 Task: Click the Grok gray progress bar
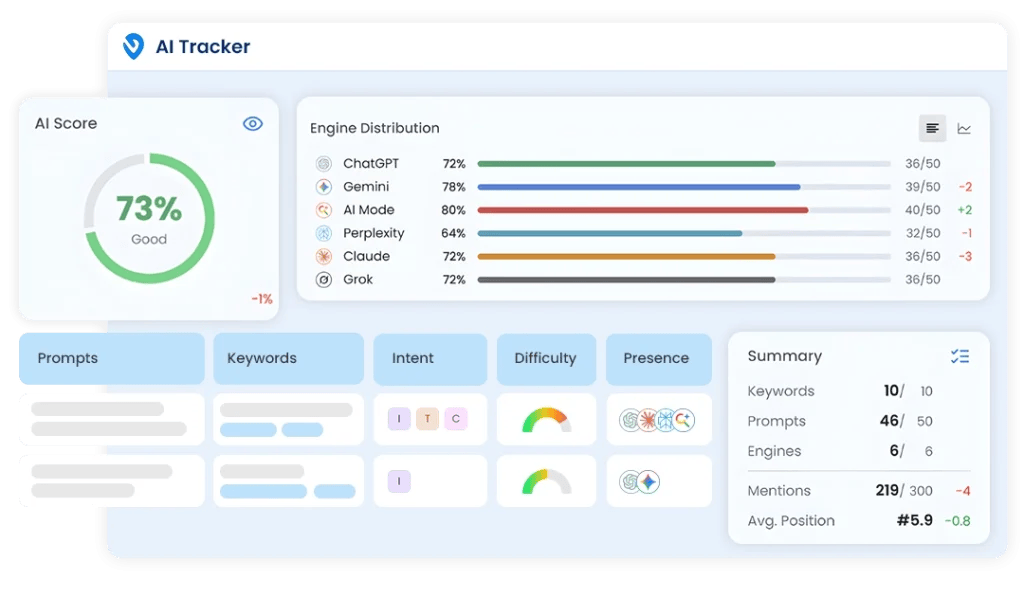626,280
